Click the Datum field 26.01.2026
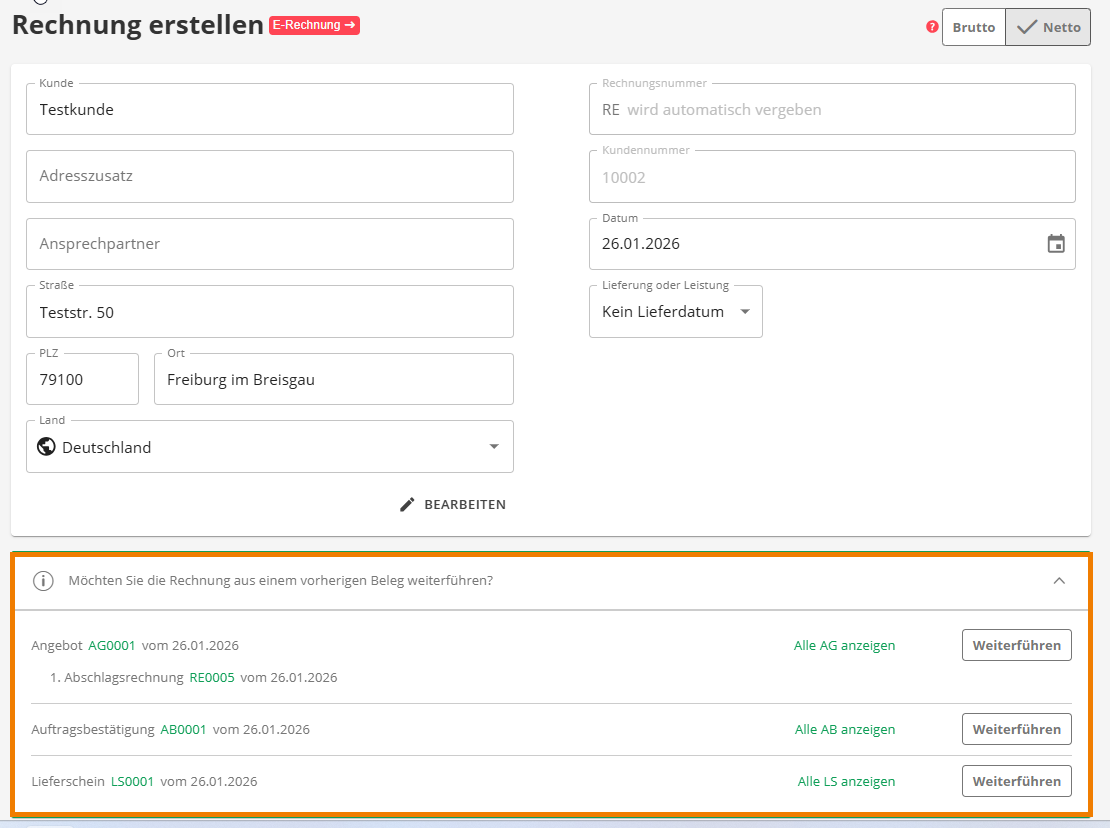1110x828 pixels. tap(832, 244)
